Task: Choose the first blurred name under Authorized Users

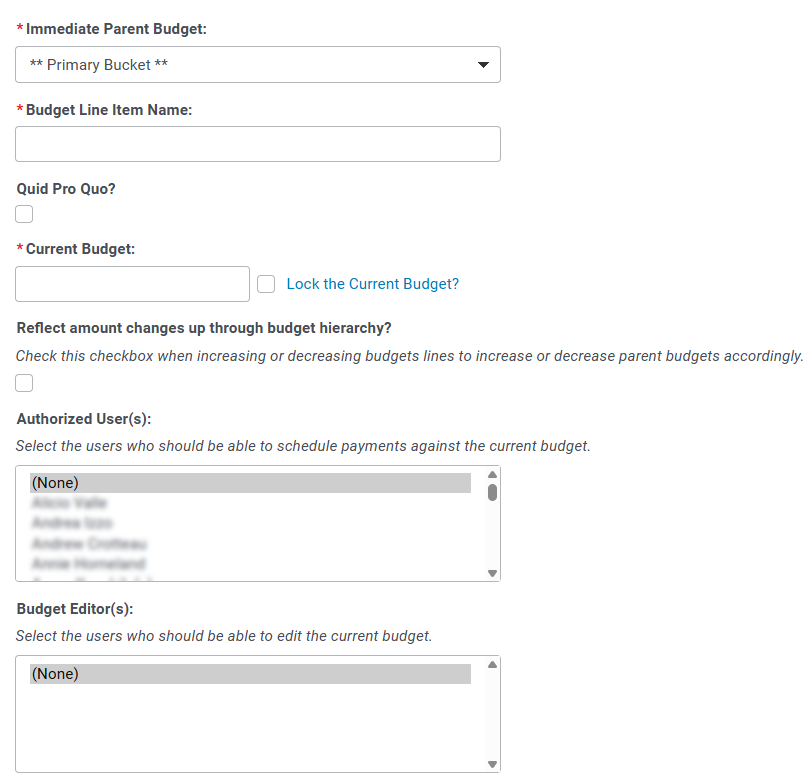Action: point(251,503)
